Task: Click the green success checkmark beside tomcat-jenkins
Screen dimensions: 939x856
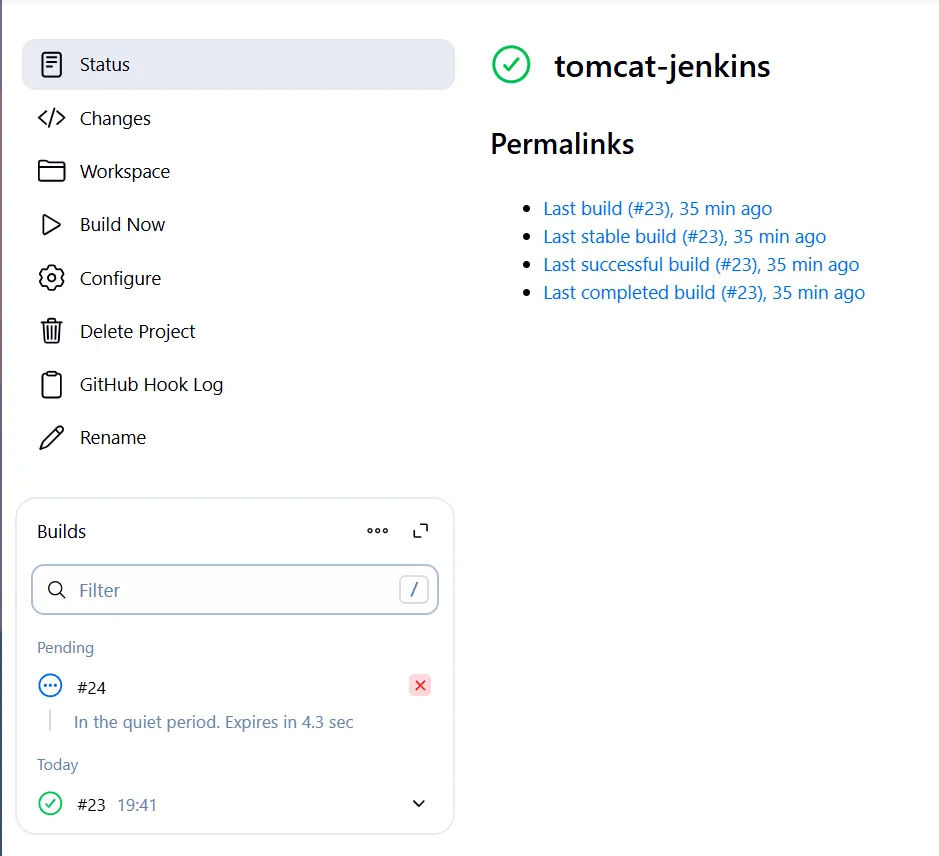Action: point(511,65)
